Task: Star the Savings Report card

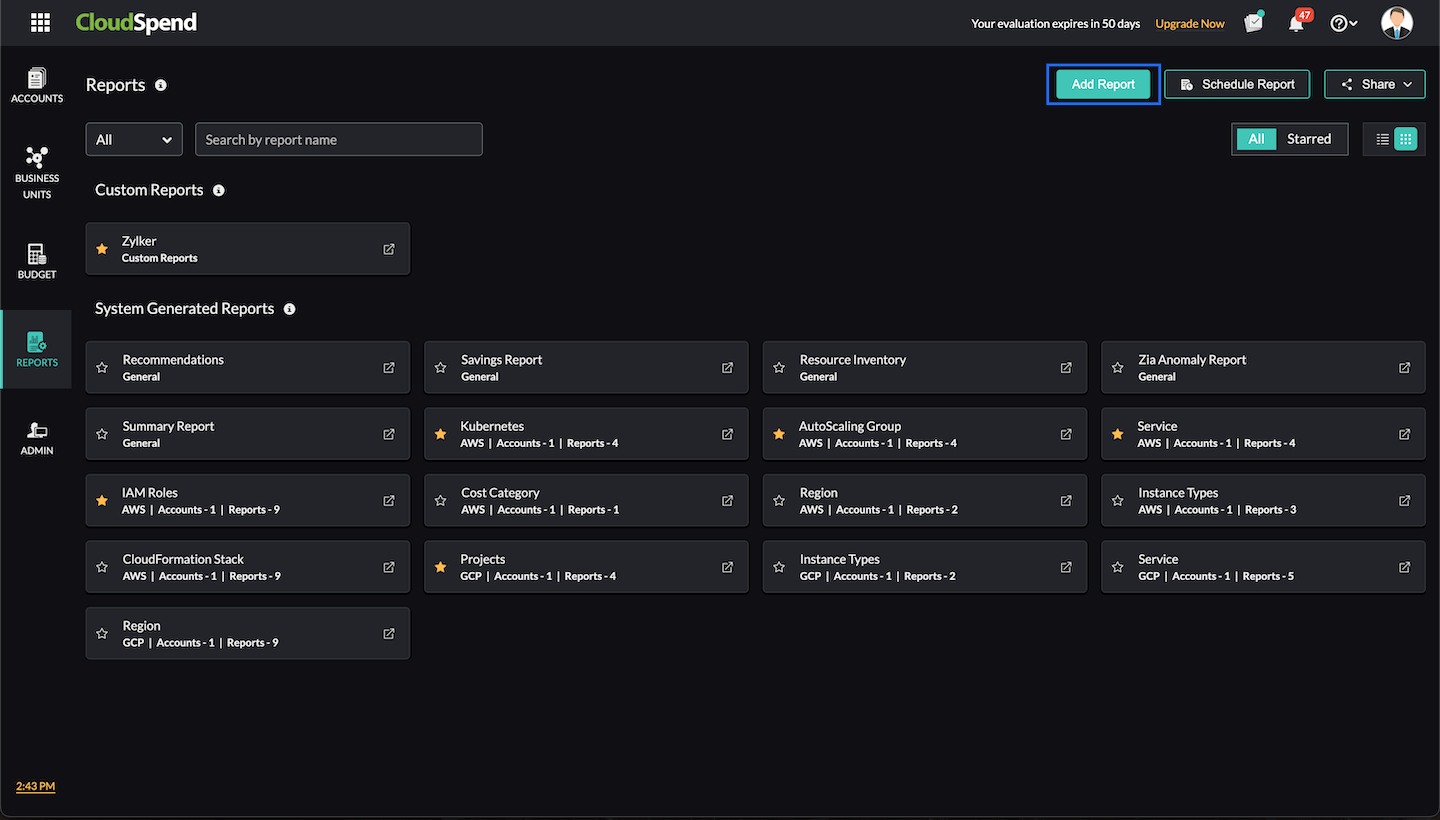Action: click(440, 368)
